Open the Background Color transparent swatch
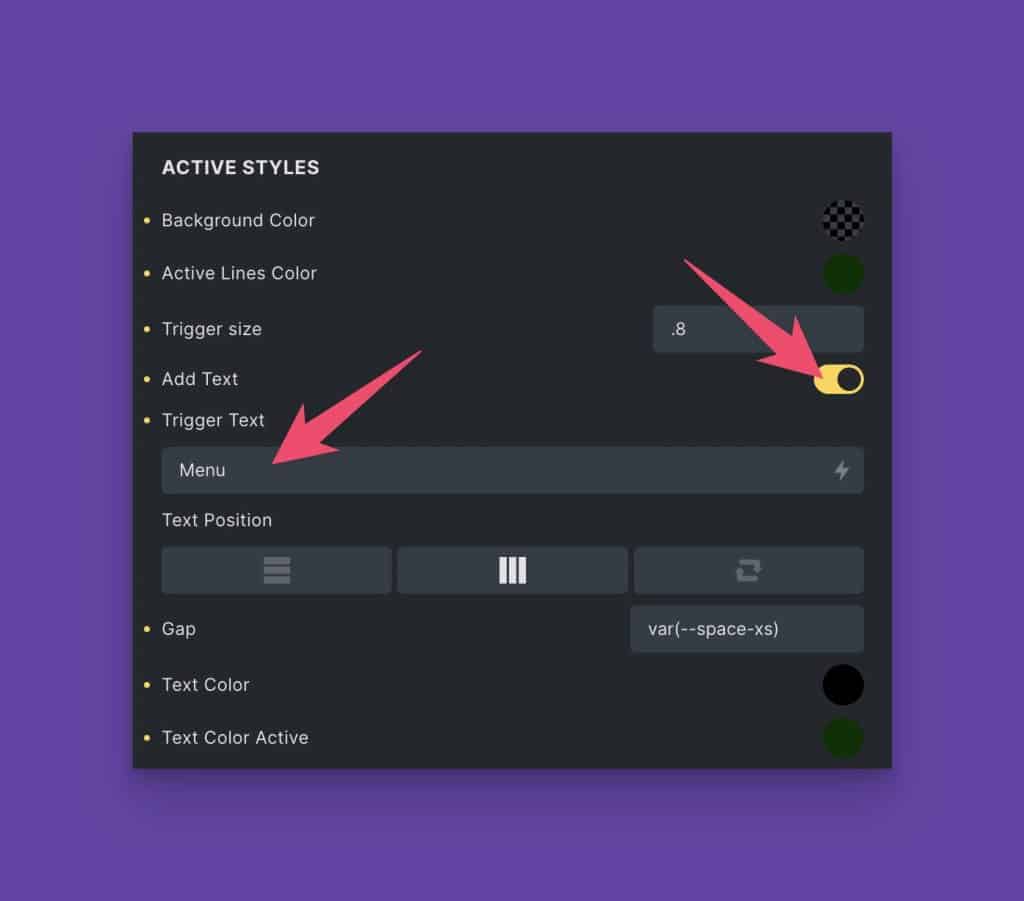 click(843, 220)
